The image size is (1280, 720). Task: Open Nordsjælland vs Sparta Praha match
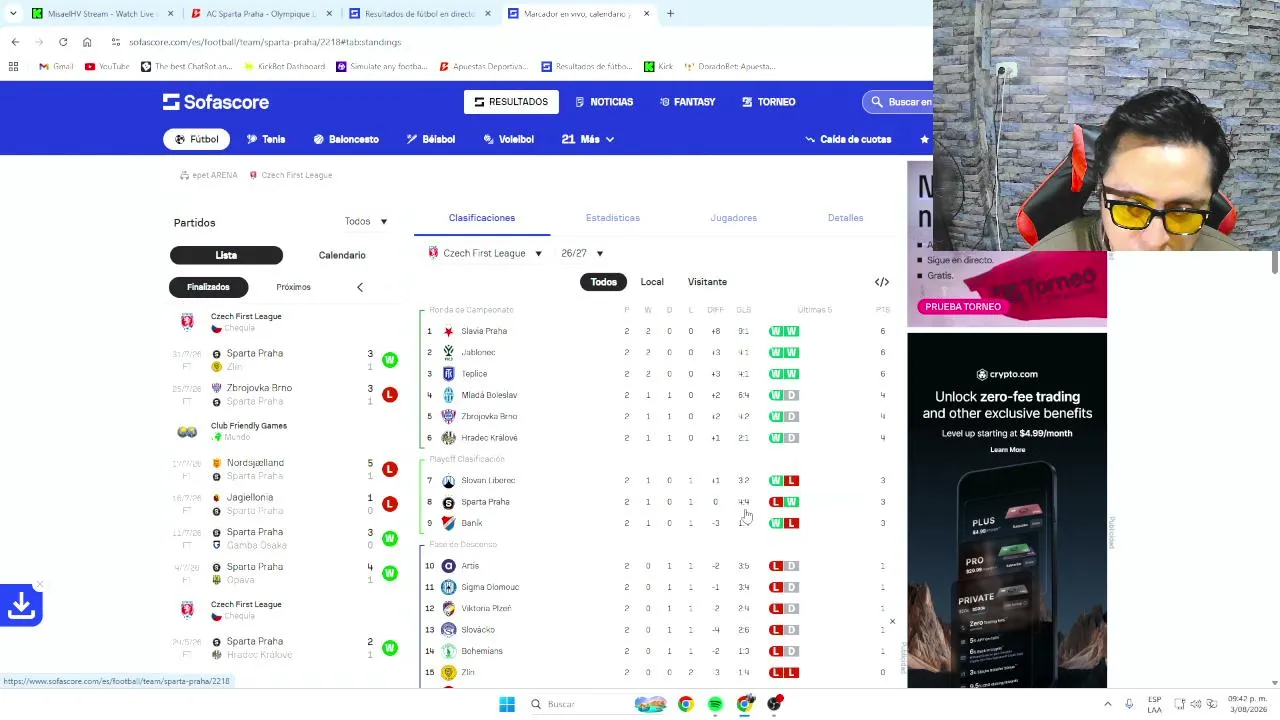click(285, 469)
